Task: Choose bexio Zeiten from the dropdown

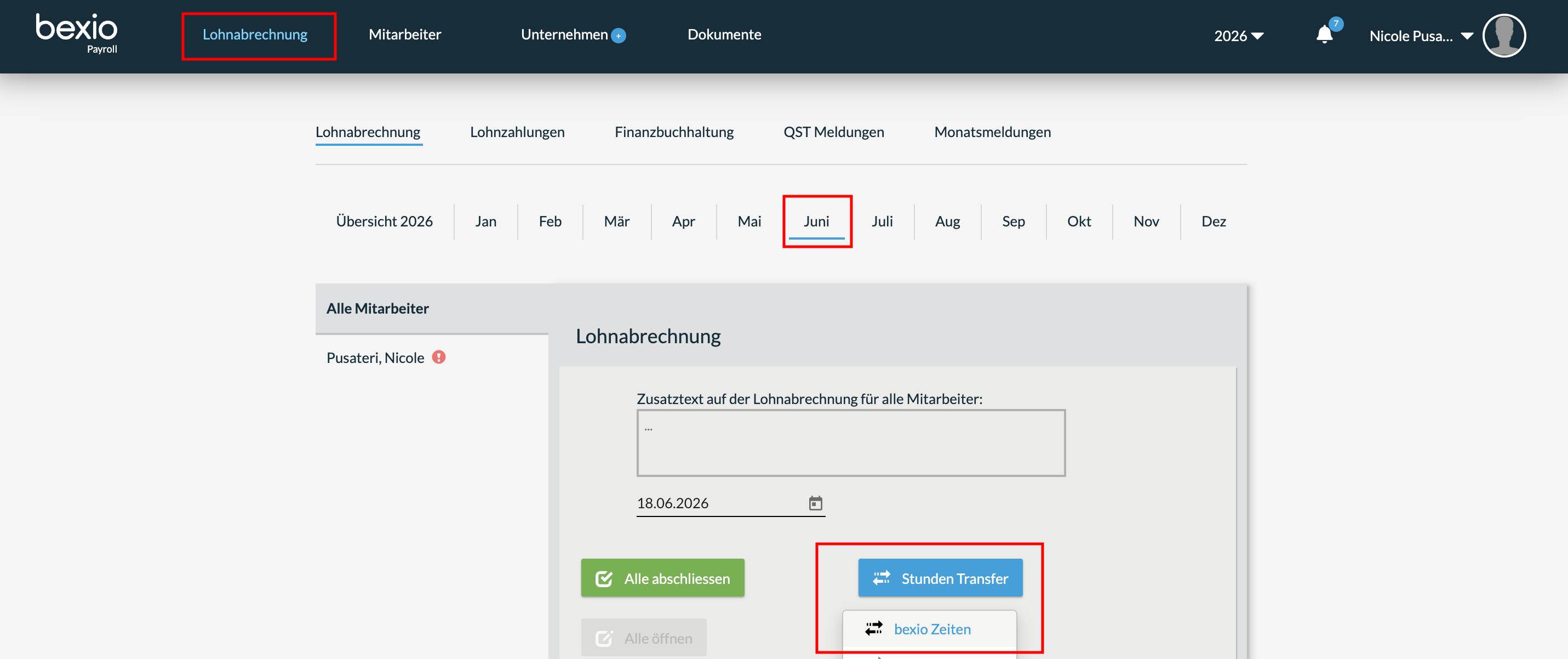Action: pyautogui.click(x=929, y=629)
